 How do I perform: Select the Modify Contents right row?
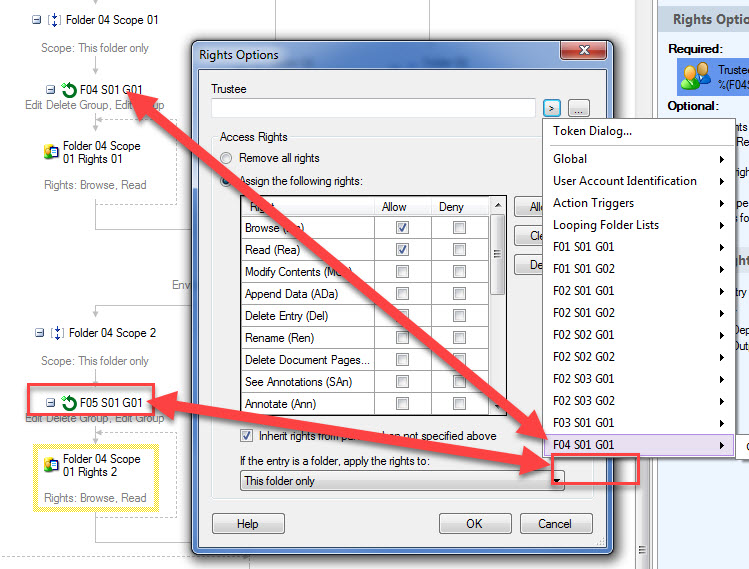click(365, 272)
